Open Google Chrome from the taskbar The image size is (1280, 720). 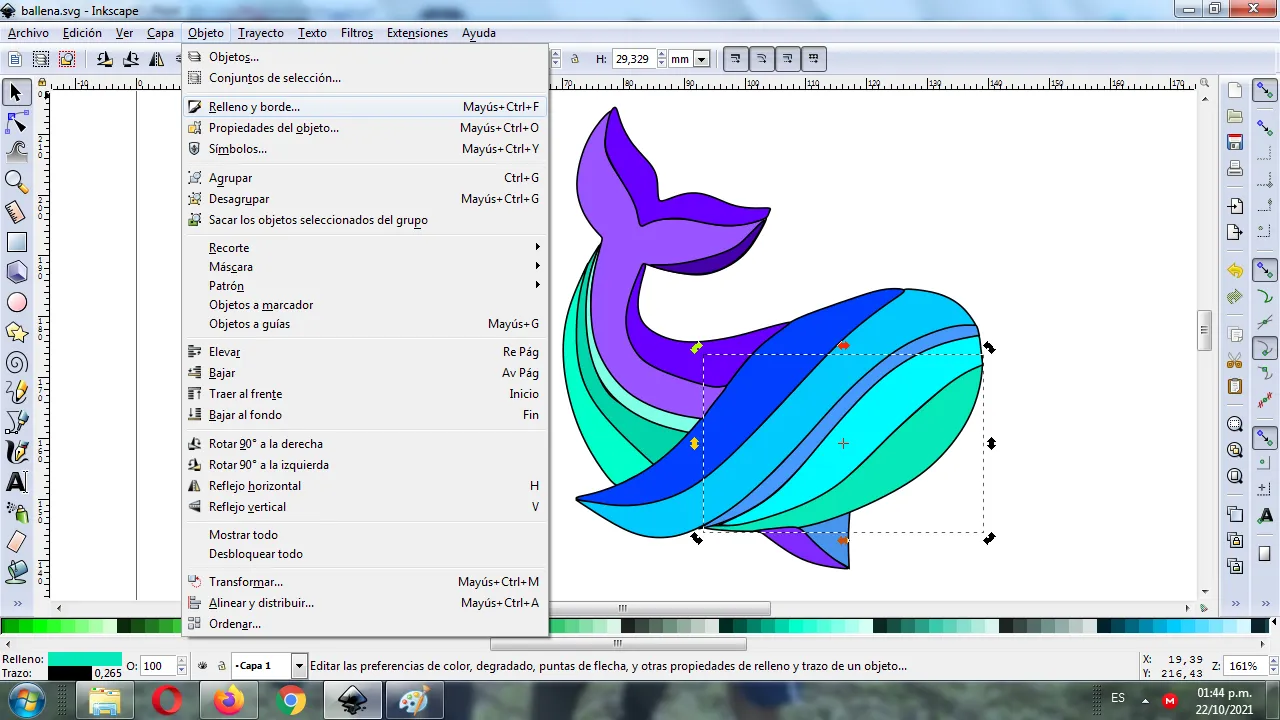(291, 700)
